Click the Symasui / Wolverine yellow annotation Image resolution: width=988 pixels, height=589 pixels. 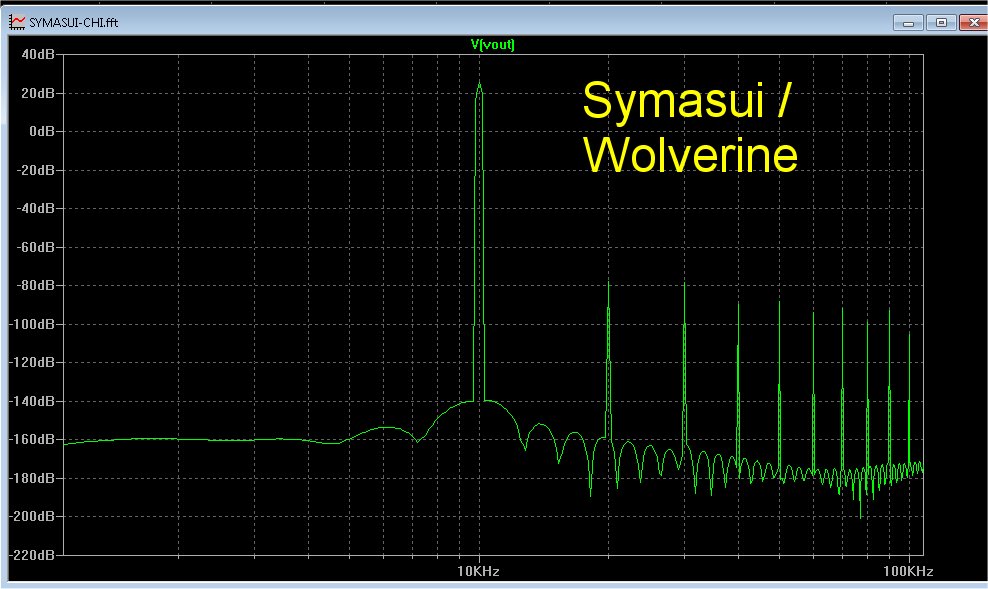click(691, 127)
